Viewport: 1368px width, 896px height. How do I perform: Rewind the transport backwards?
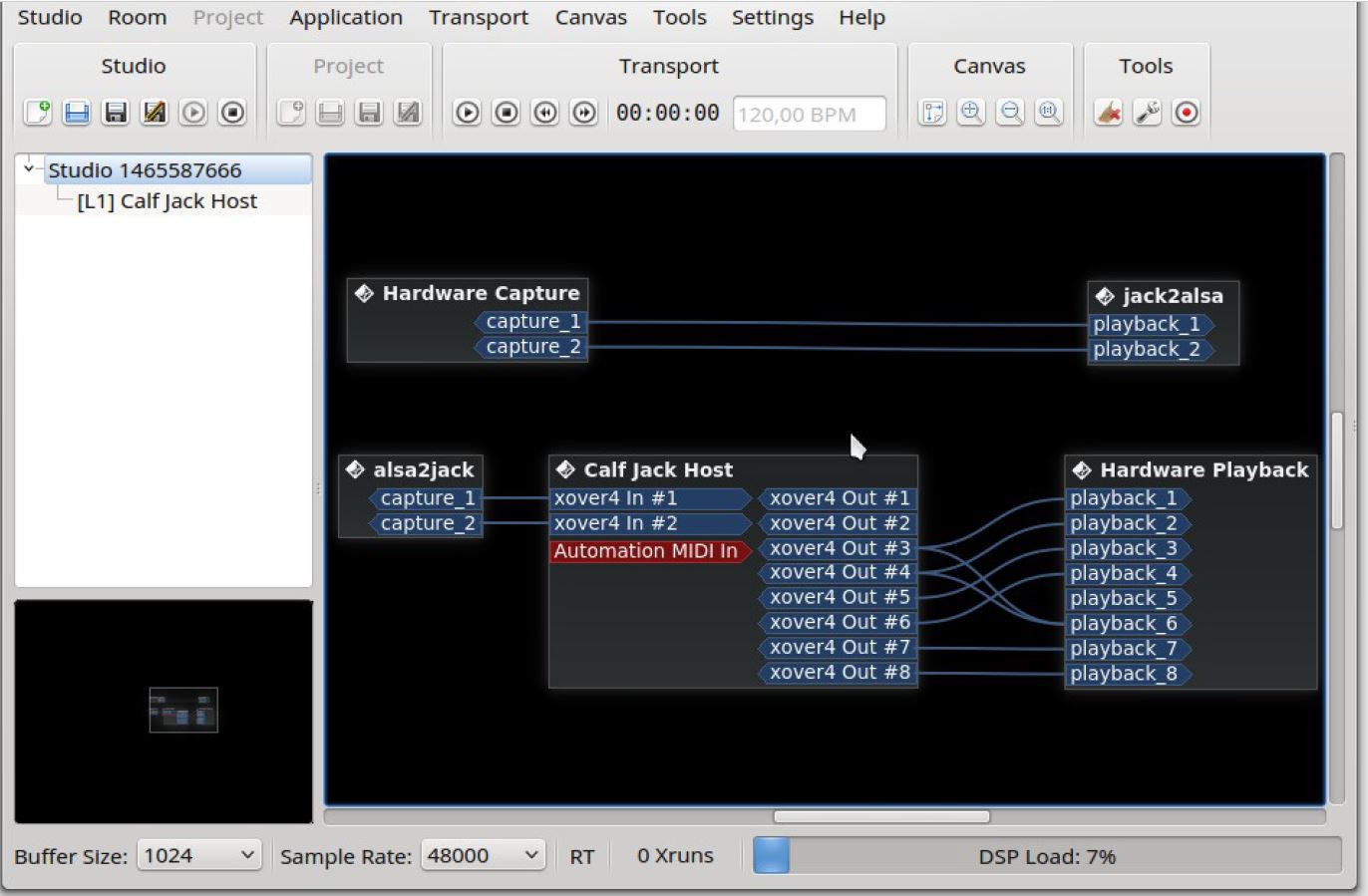pos(545,113)
